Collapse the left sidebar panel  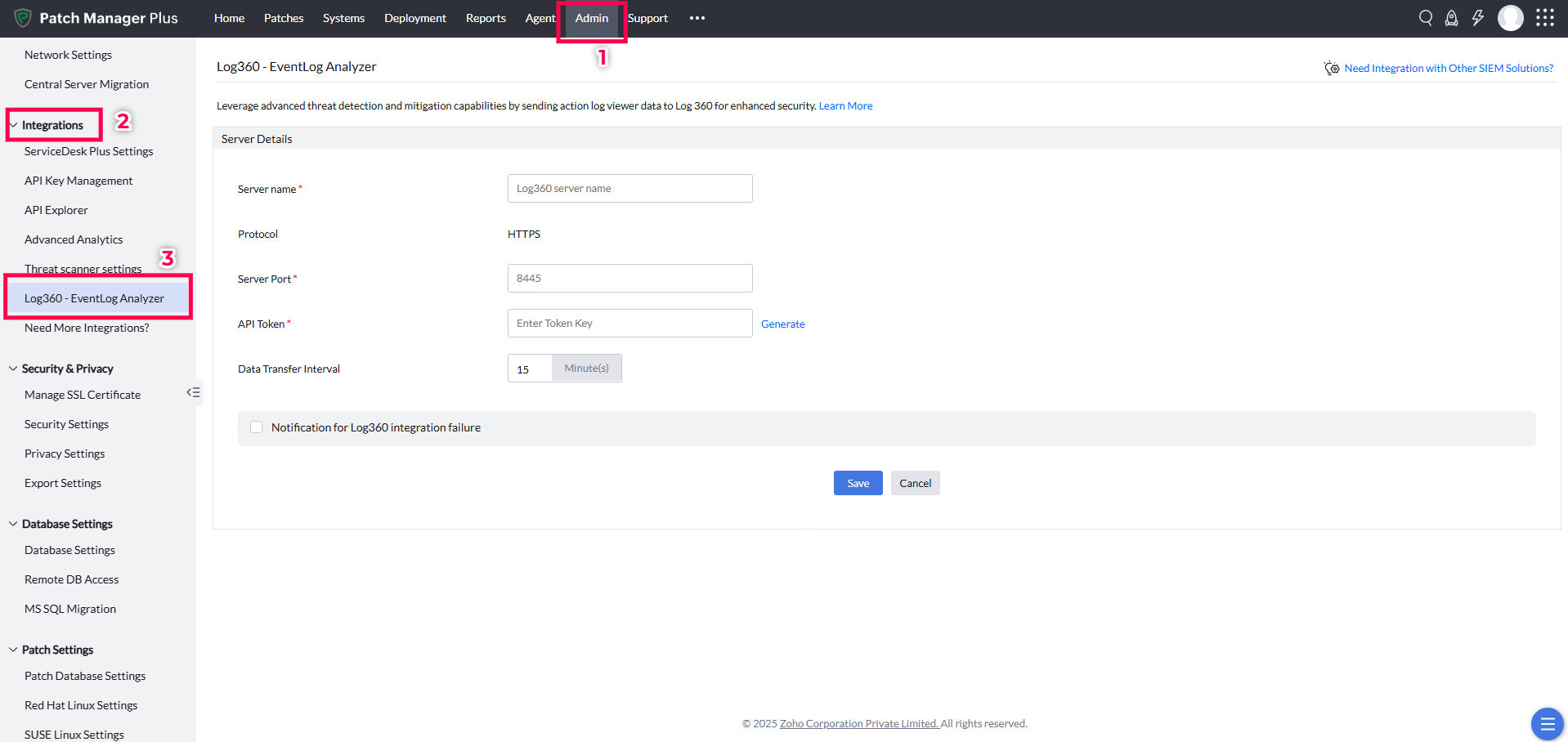(x=194, y=392)
